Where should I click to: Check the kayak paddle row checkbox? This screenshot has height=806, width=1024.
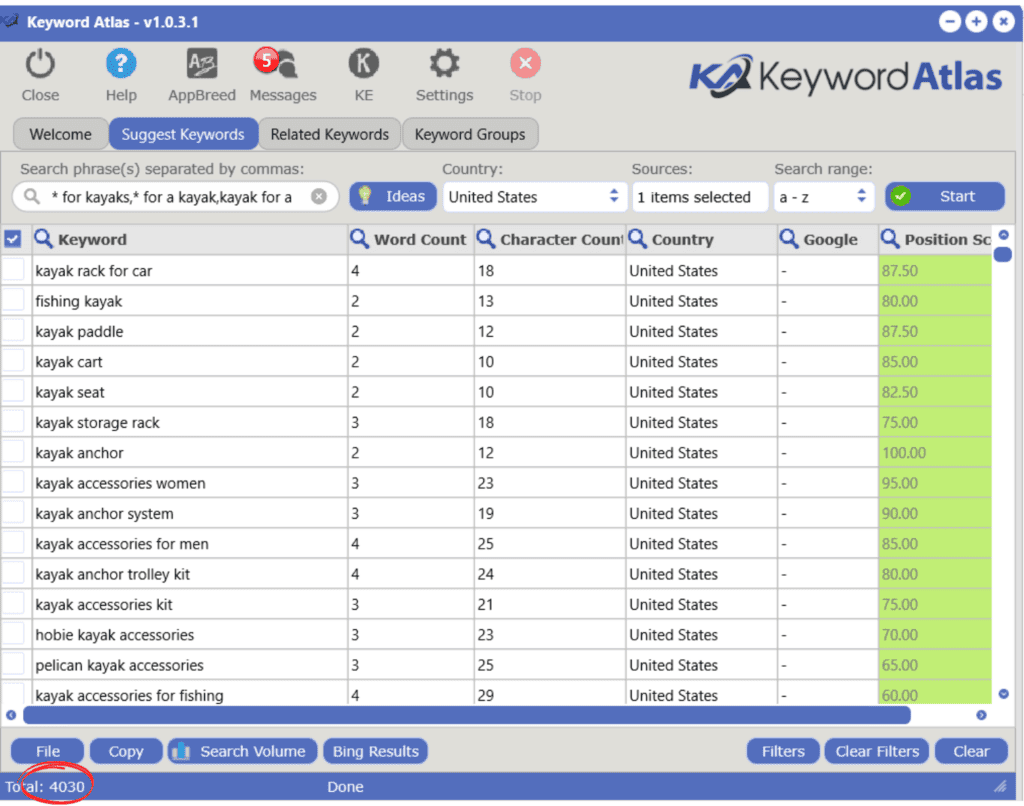coord(13,331)
